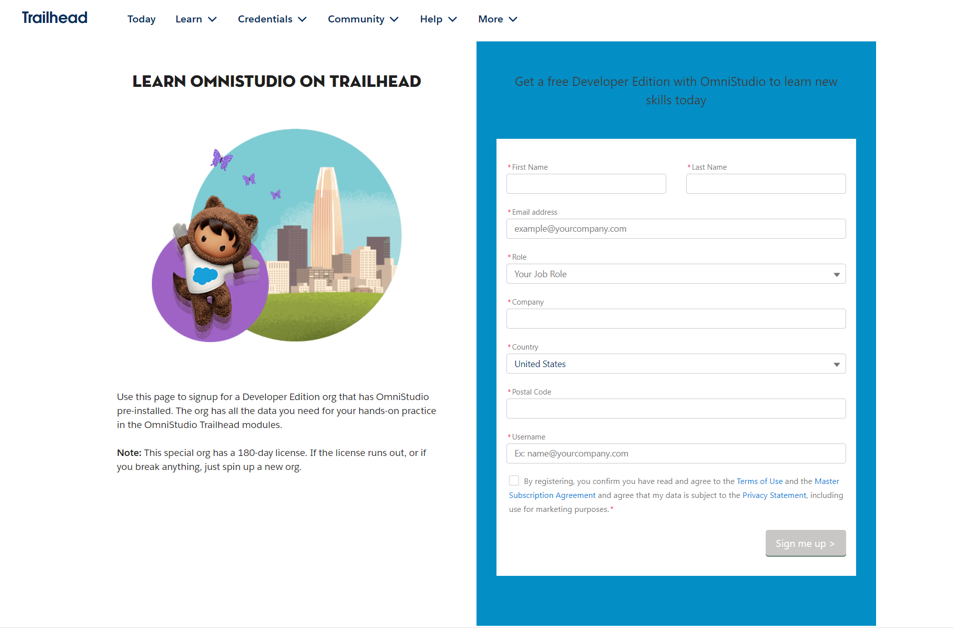The width and height of the screenshot is (954, 629).
Task: Select the Today navigation item
Action: click(141, 18)
